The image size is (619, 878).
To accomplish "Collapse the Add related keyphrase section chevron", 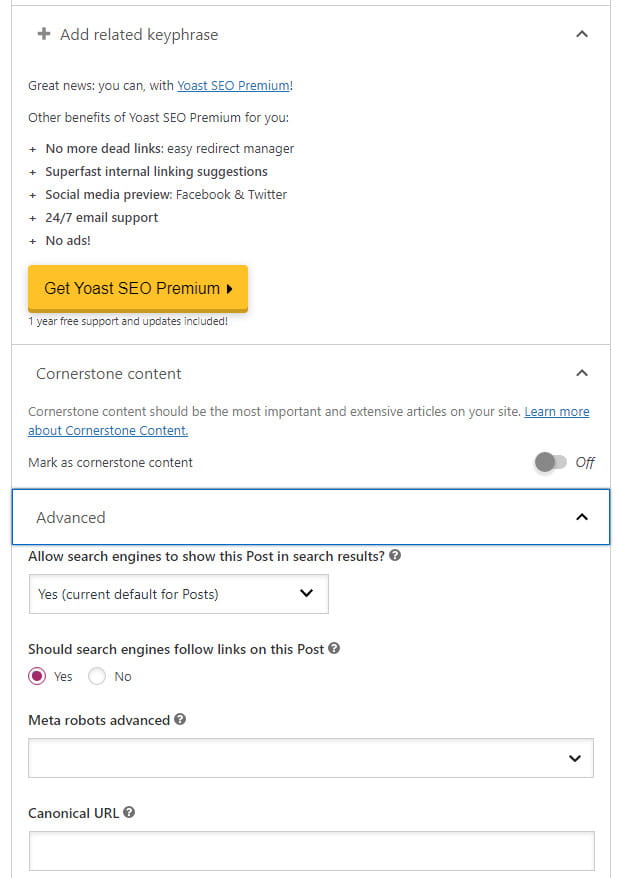I will click(x=582, y=34).
